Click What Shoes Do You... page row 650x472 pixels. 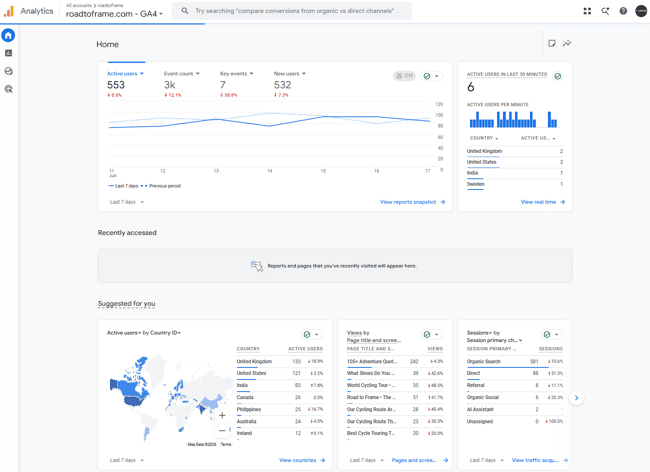[x=395, y=373]
